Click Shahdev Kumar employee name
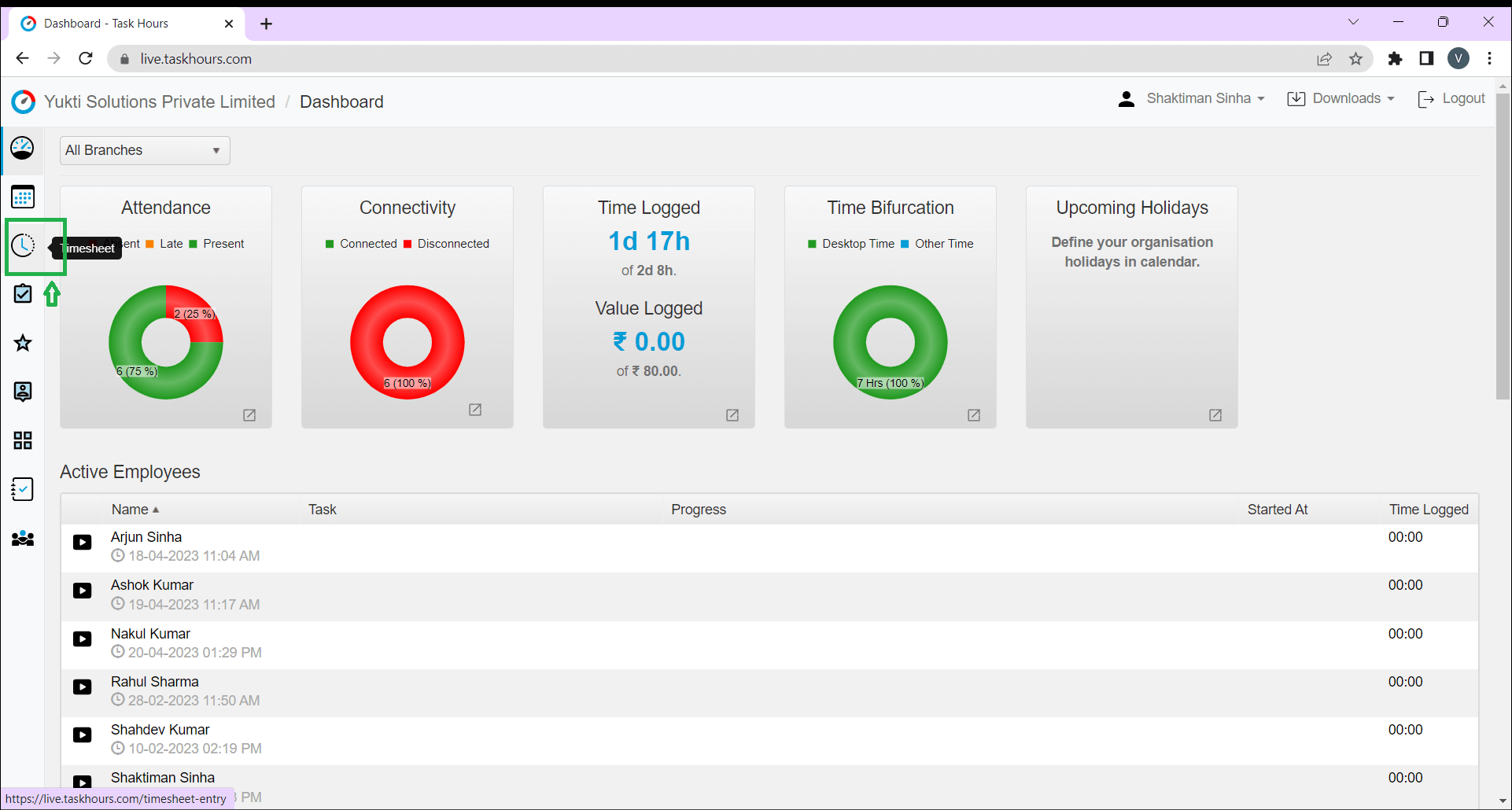 coord(160,730)
